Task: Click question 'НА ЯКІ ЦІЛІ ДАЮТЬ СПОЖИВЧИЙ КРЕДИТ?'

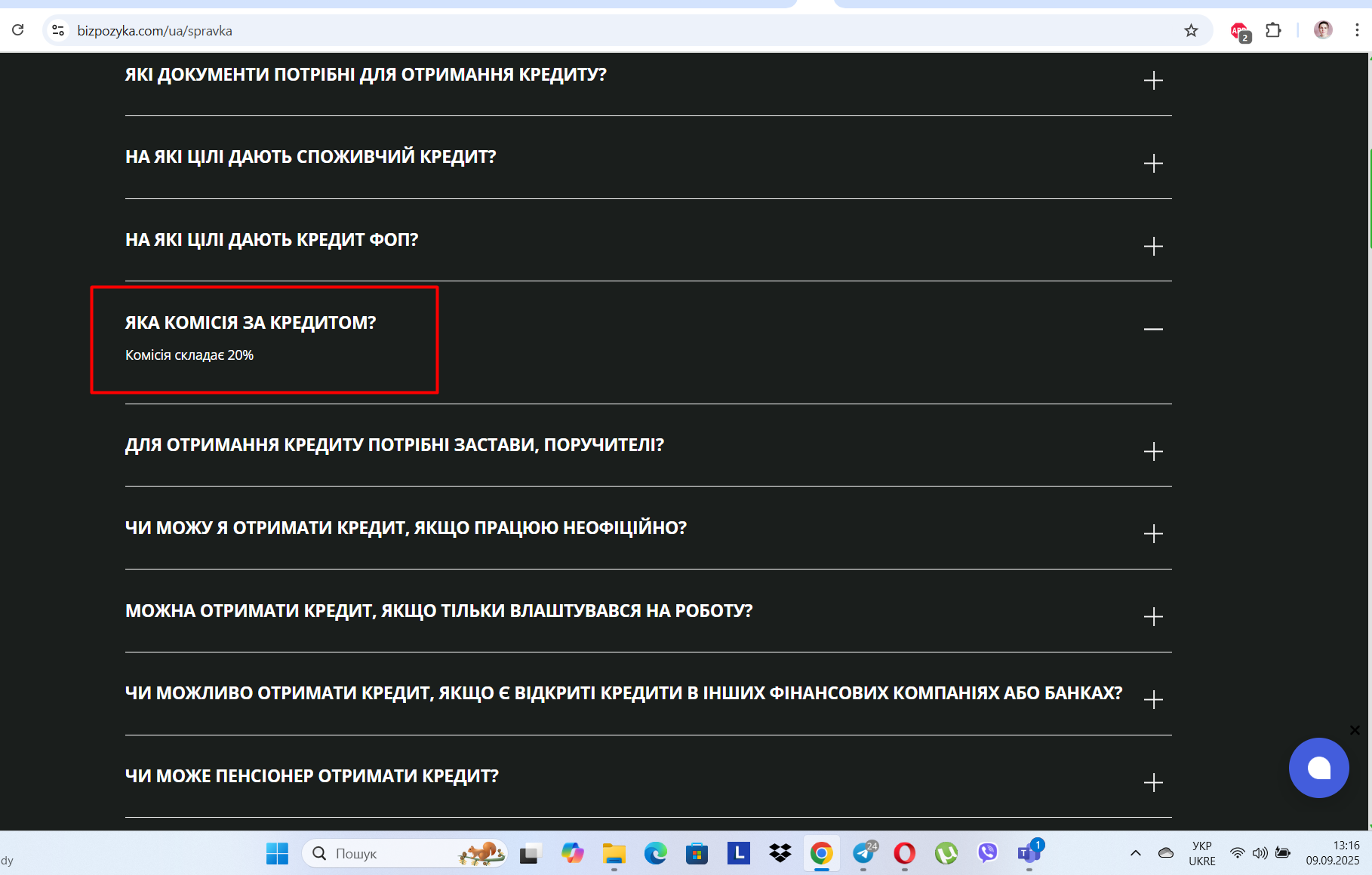Action: click(311, 157)
